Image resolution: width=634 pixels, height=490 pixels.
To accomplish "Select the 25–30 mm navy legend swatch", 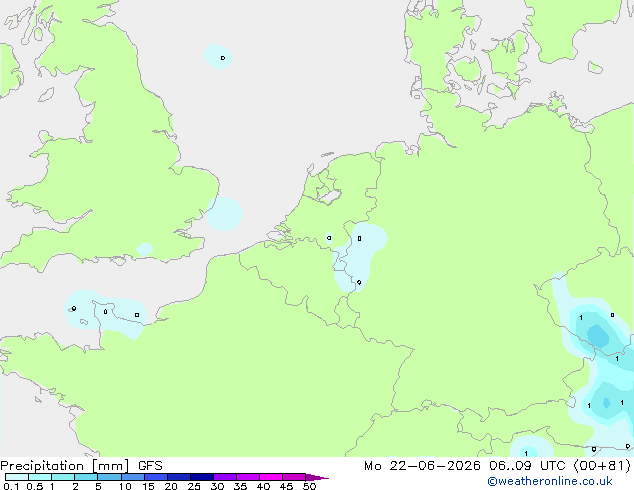I will tap(201, 477).
